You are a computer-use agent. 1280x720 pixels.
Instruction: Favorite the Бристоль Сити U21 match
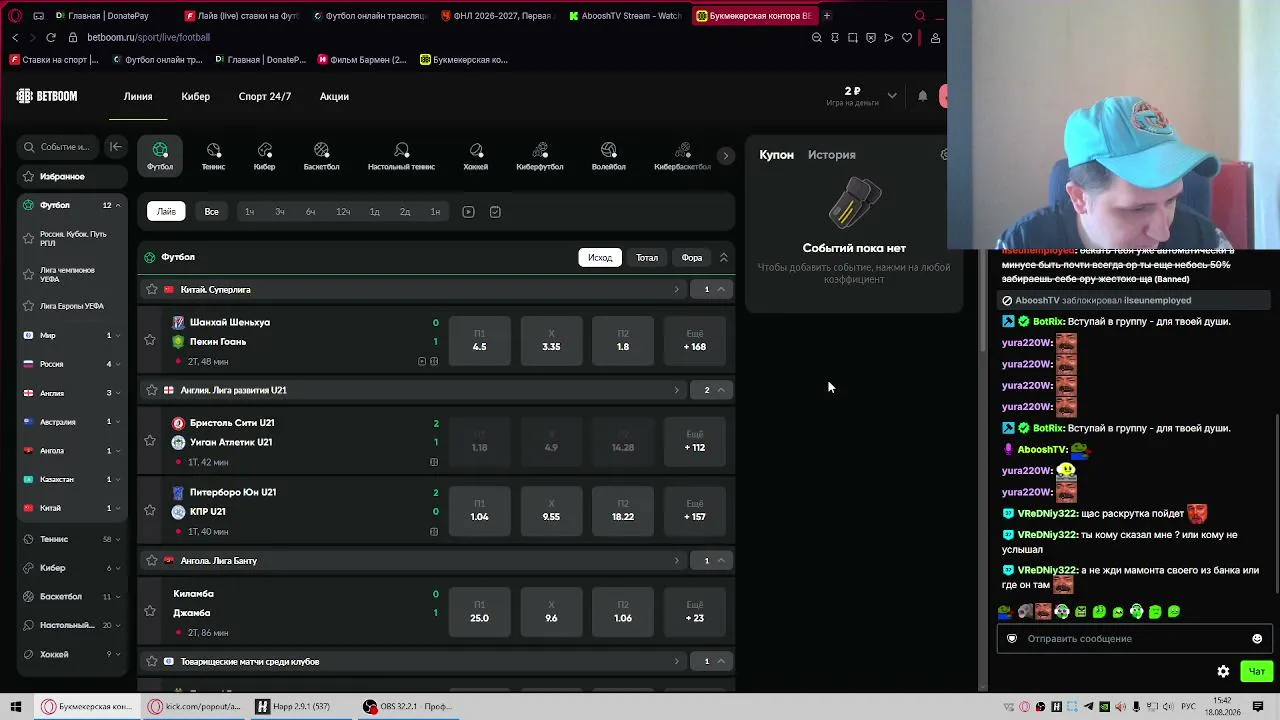150,441
